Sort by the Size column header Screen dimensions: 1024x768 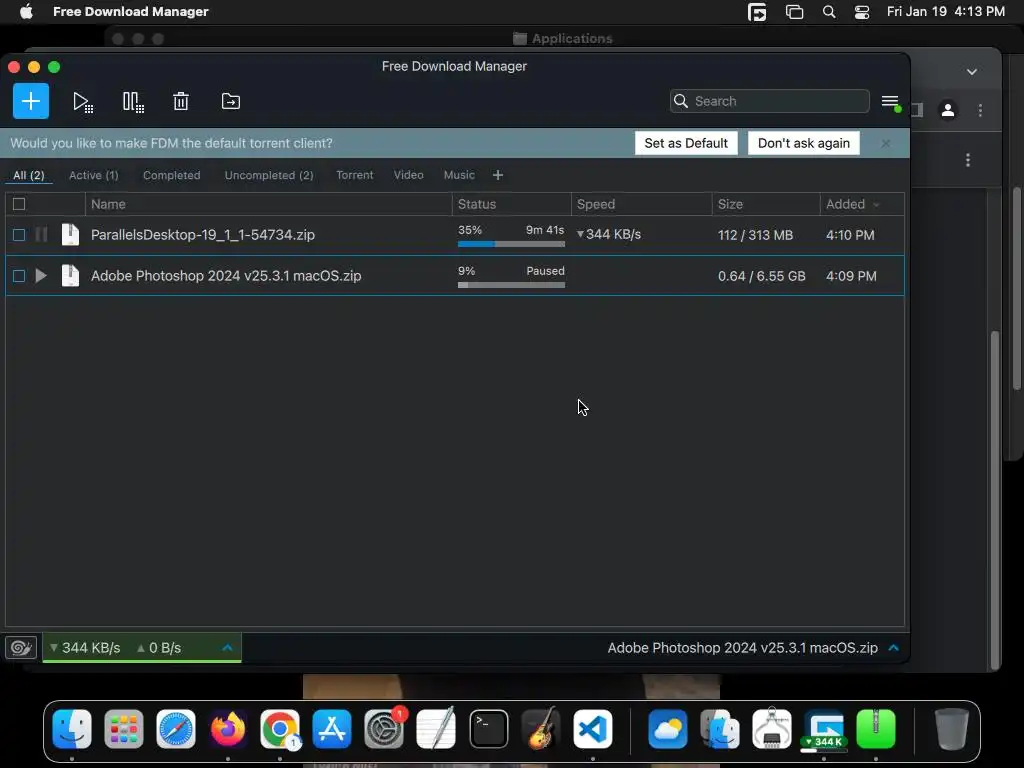coord(766,204)
